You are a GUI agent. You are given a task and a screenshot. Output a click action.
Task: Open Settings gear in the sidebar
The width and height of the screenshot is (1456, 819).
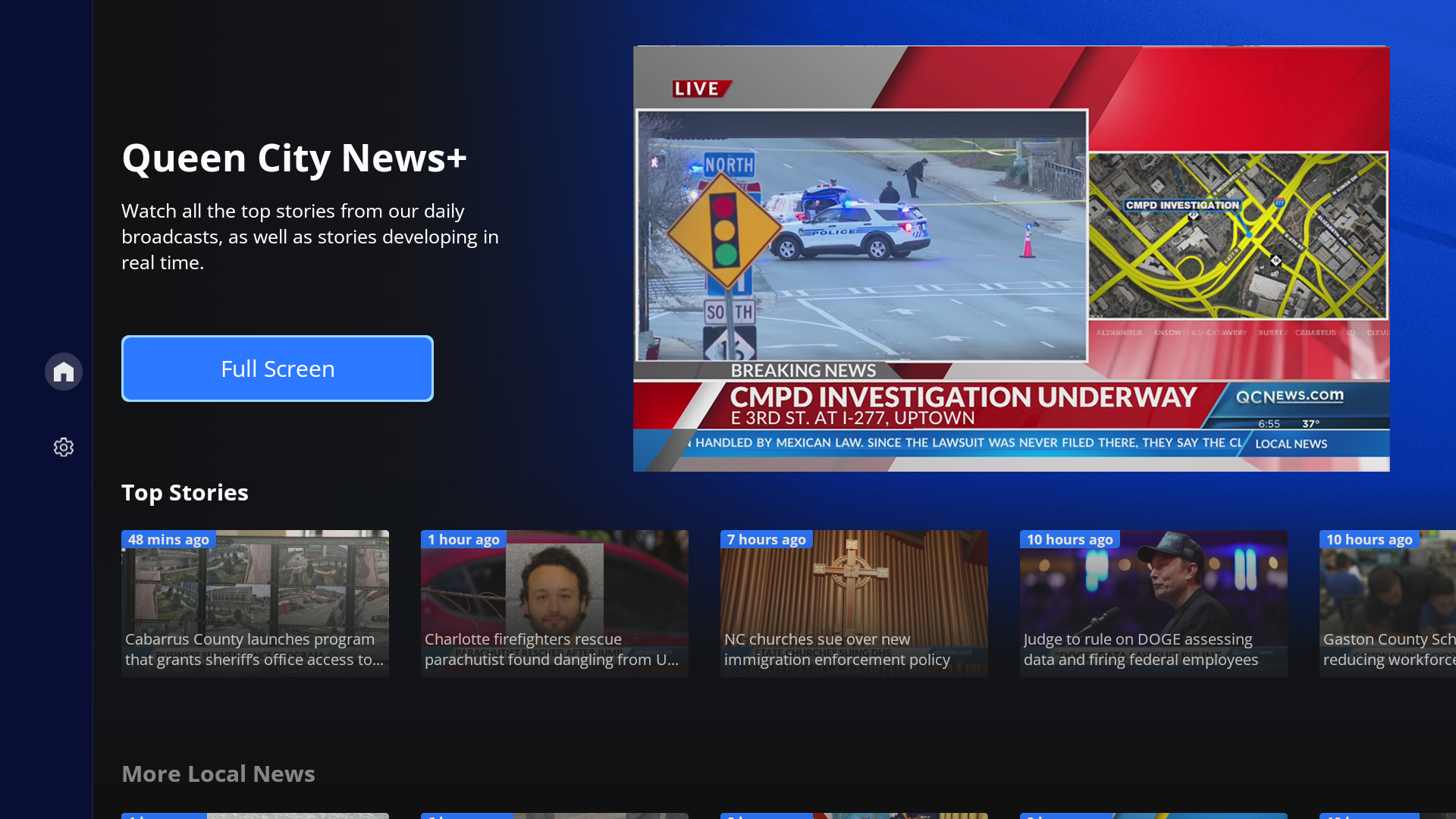pos(64,447)
